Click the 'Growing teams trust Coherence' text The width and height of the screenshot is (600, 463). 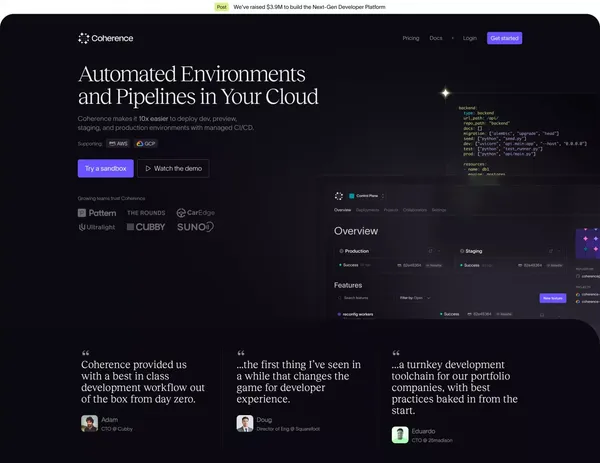tap(111, 198)
